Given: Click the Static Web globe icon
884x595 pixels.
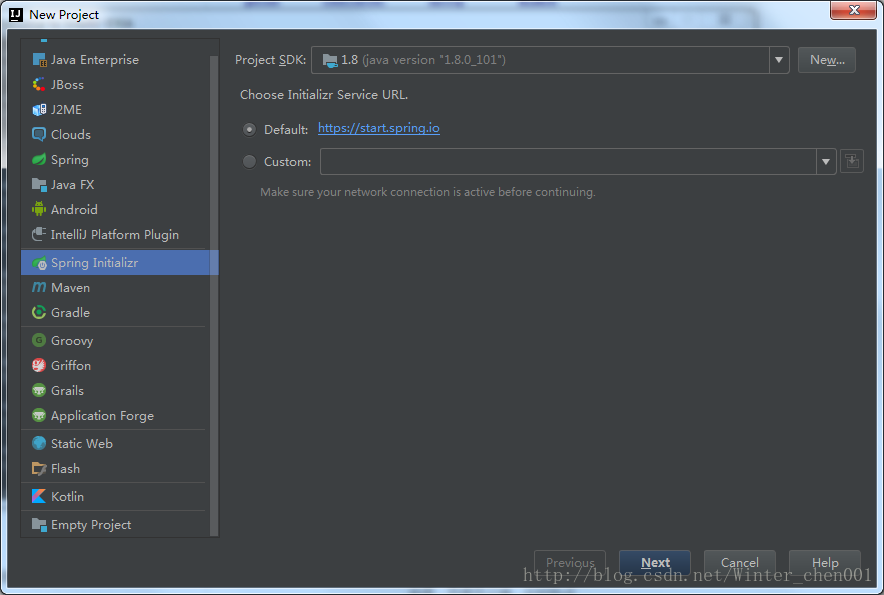Looking at the screenshot, I should pos(39,443).
